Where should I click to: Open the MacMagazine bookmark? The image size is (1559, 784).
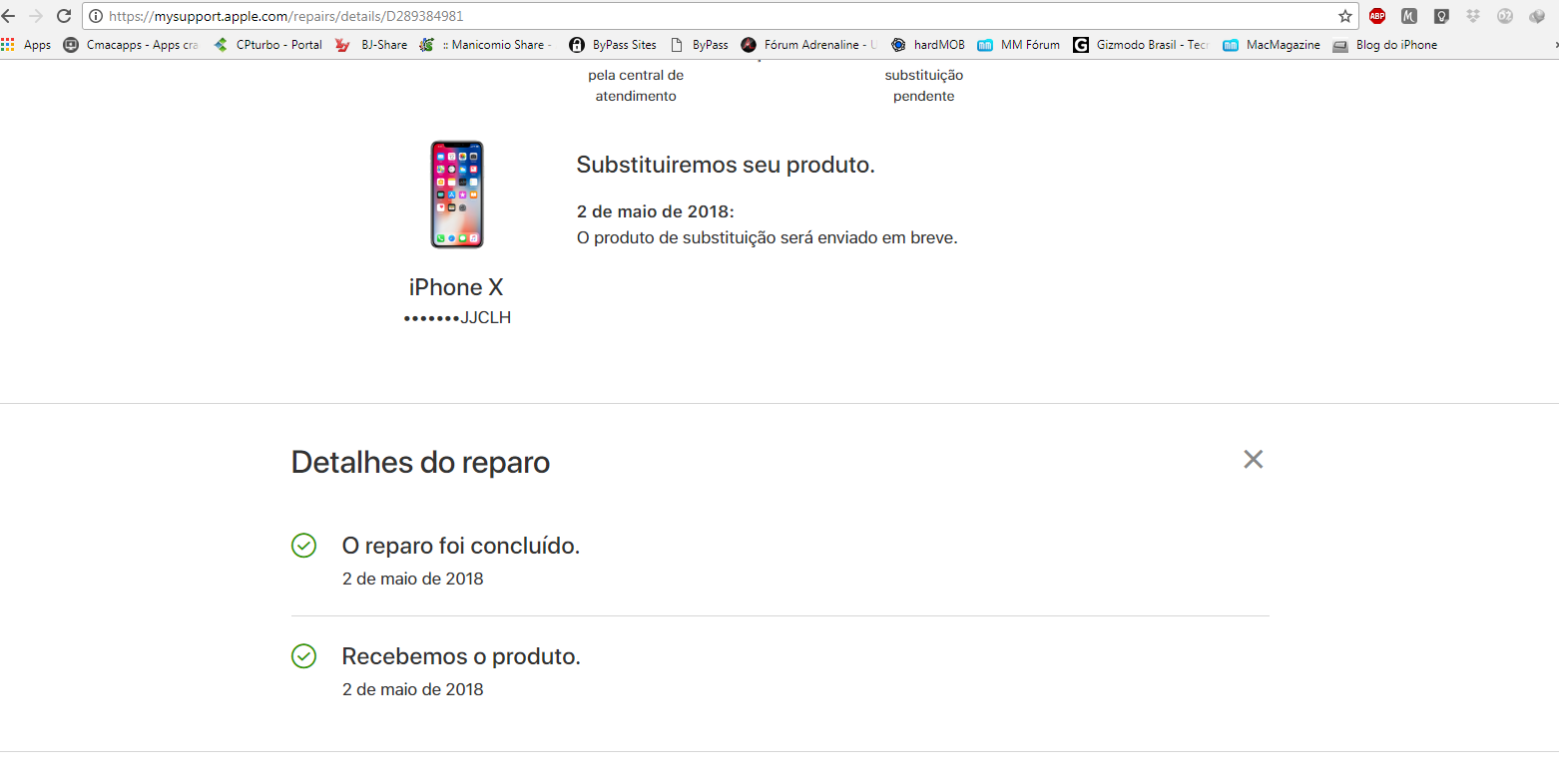tap(1272, 45)
